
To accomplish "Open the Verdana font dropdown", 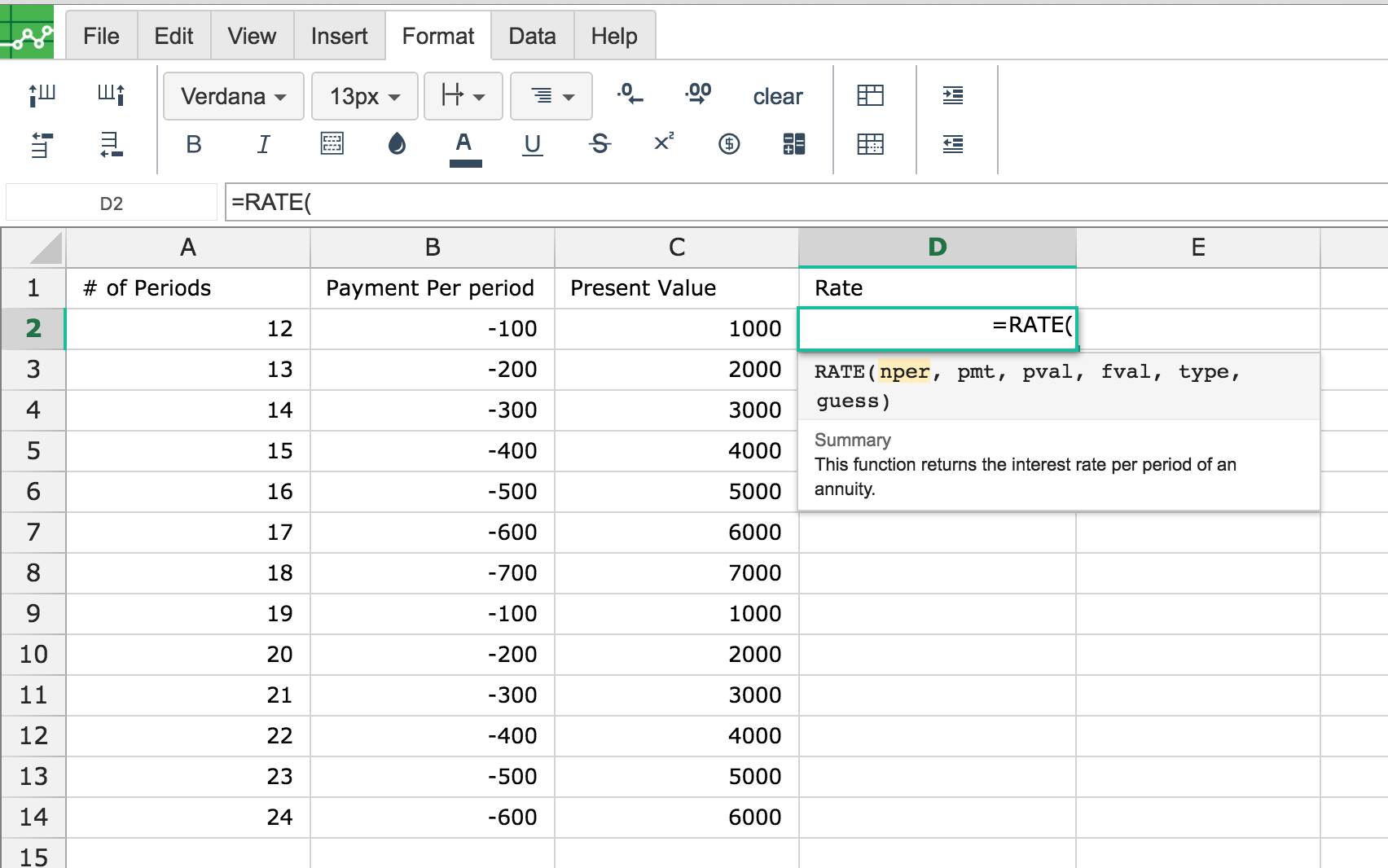I will pyautogui.click(x=234, y=96).
